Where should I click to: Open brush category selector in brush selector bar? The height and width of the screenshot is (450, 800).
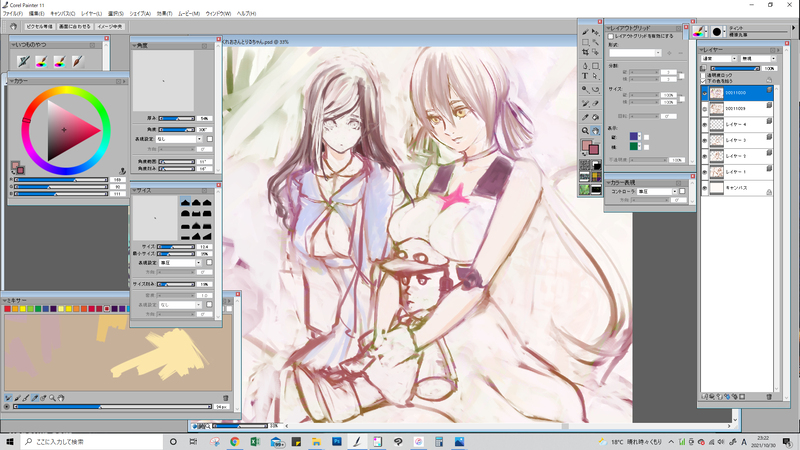tap(698, 32)
